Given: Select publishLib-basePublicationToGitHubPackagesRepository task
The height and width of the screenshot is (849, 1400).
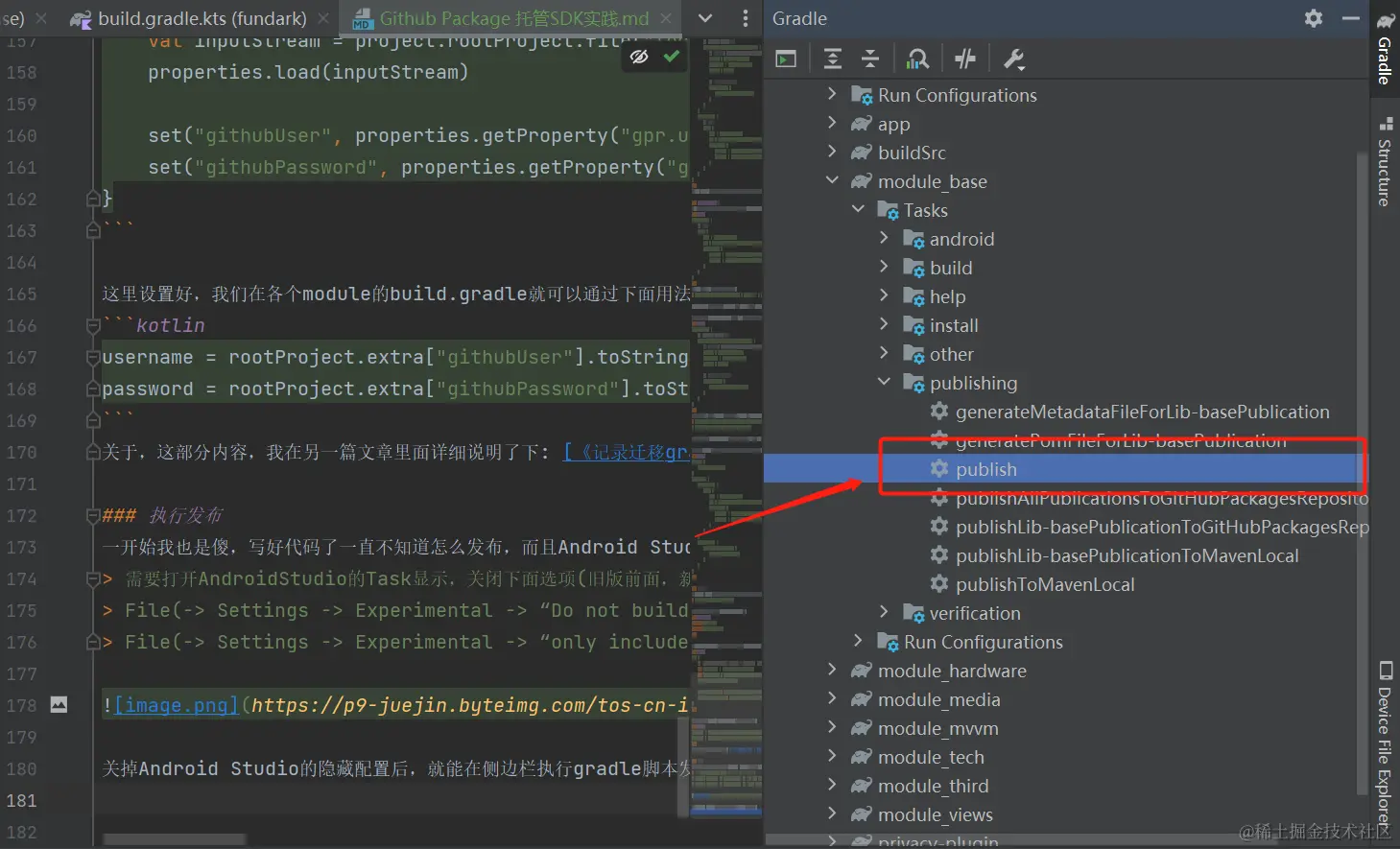Looking at the screenshot, I should 1162,527.
